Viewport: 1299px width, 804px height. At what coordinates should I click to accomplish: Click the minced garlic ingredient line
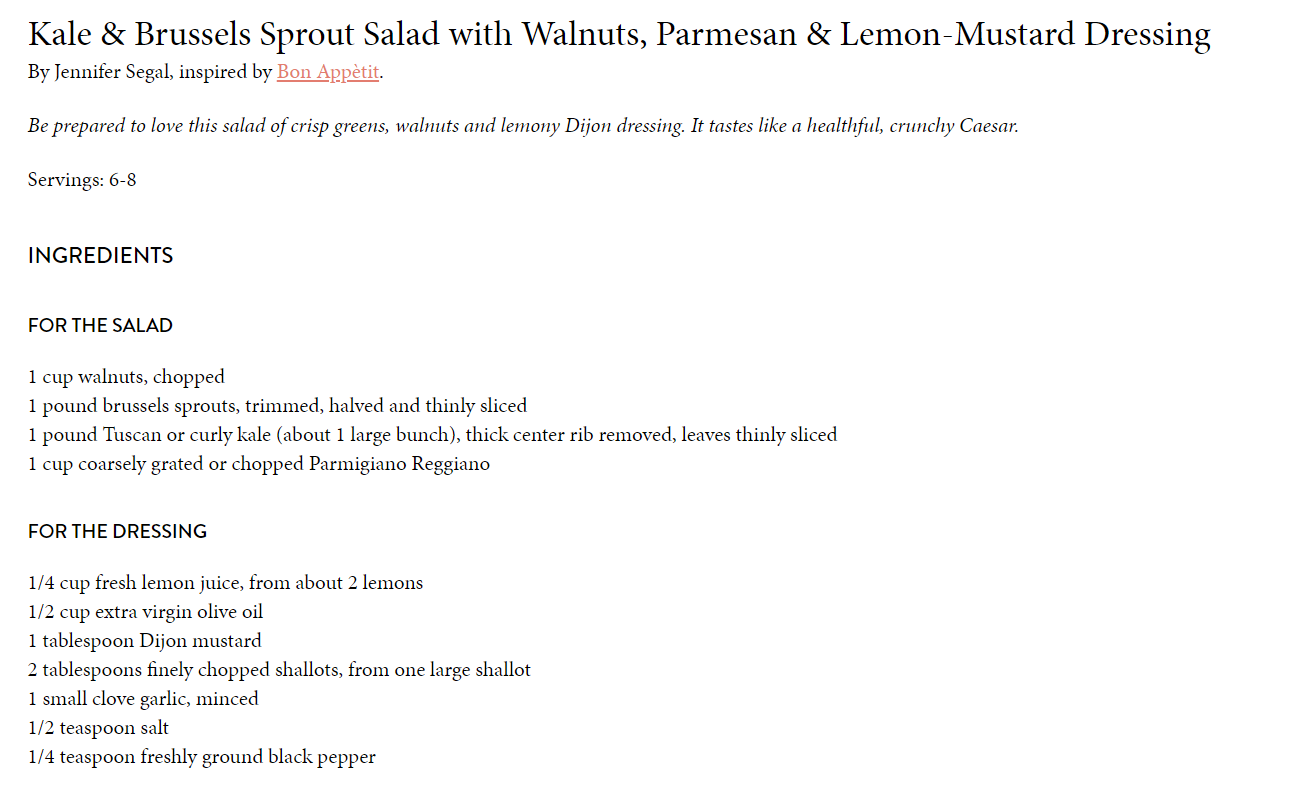tap(143, 699)
